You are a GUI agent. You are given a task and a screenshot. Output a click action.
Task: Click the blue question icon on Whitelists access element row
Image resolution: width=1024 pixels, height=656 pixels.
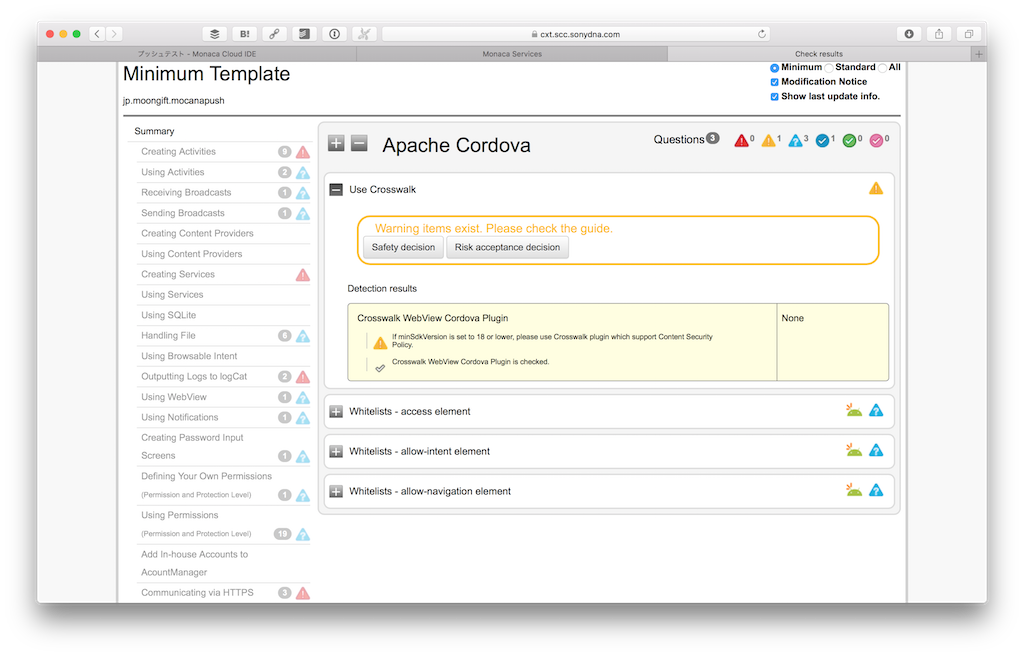click(876, 410)
